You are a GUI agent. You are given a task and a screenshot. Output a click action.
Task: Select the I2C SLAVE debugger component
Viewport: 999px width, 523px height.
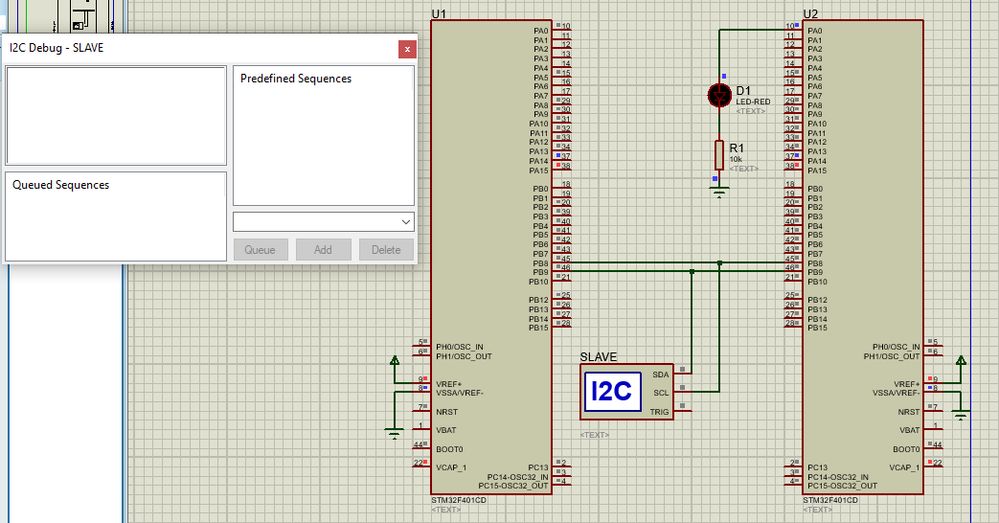[x=626, y=392]
